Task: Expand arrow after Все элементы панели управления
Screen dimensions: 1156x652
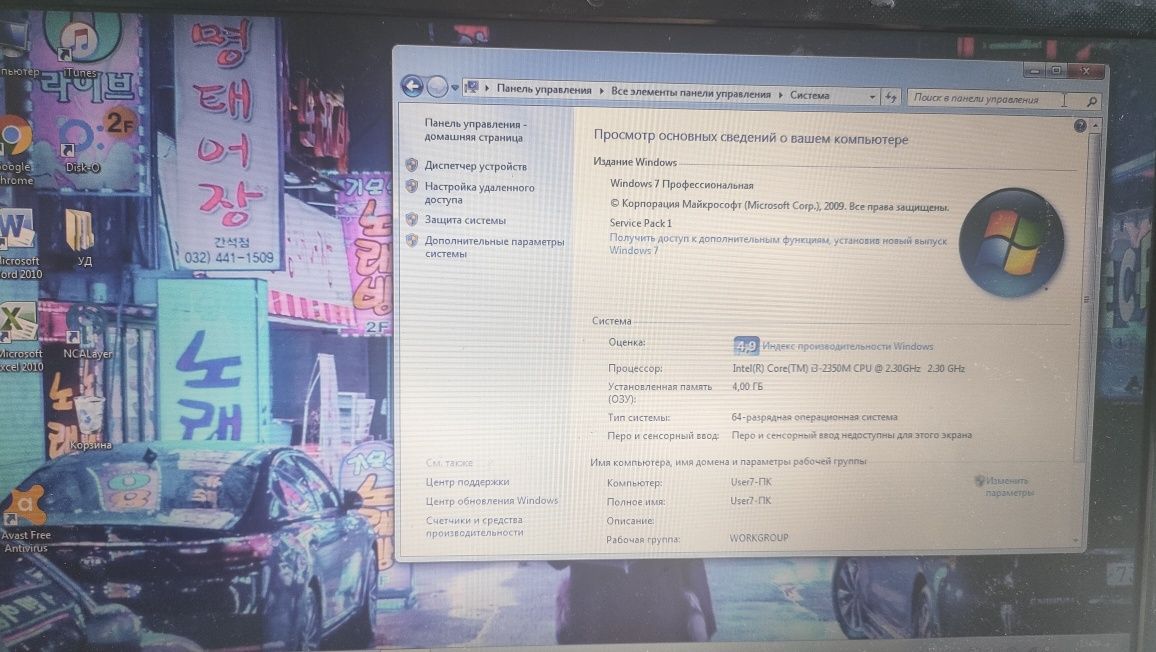Action: (780, 94)
